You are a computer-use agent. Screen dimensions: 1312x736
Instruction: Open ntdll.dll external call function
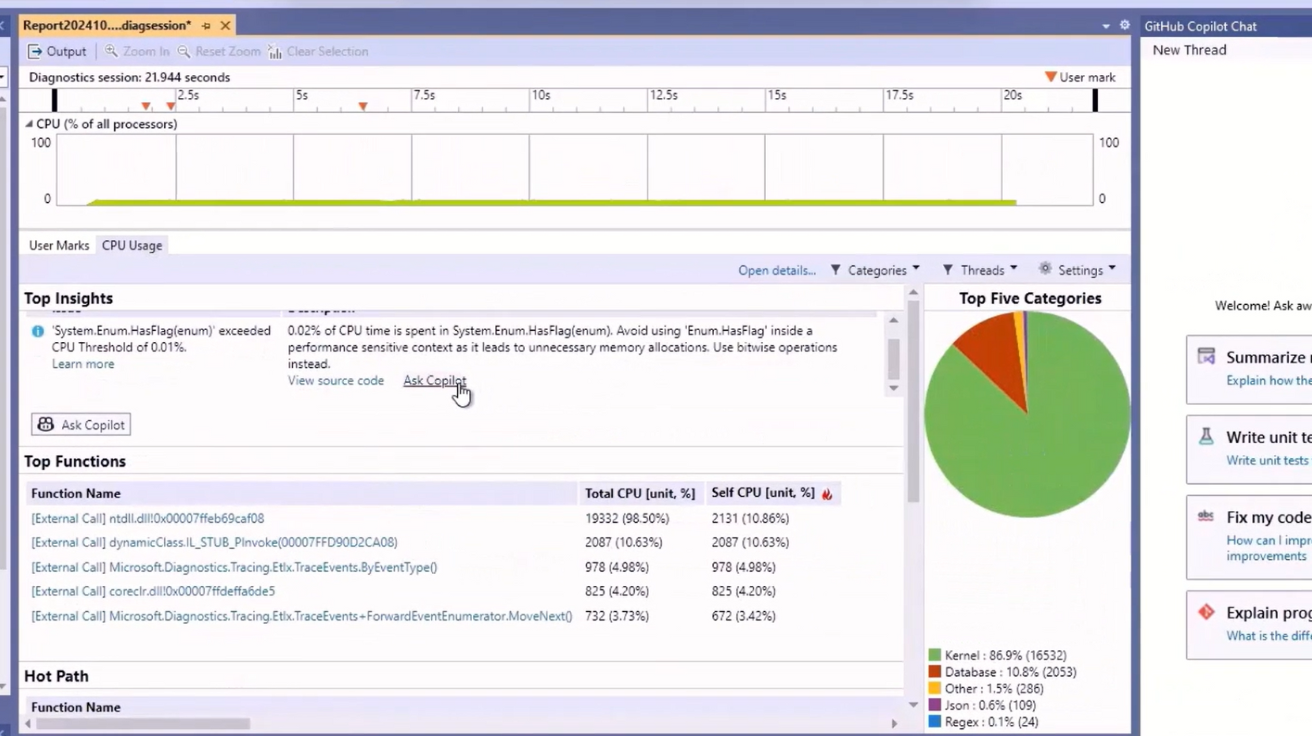pos(148,519)
